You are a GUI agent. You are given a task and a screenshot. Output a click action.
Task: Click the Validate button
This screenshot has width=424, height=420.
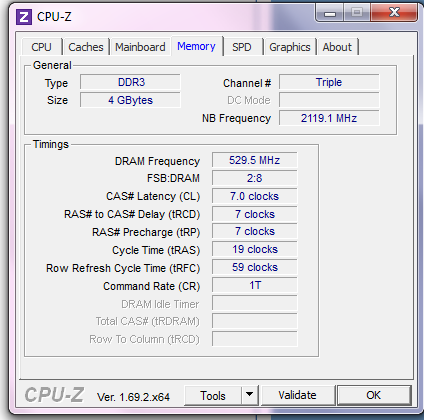(x=298, y=395)
